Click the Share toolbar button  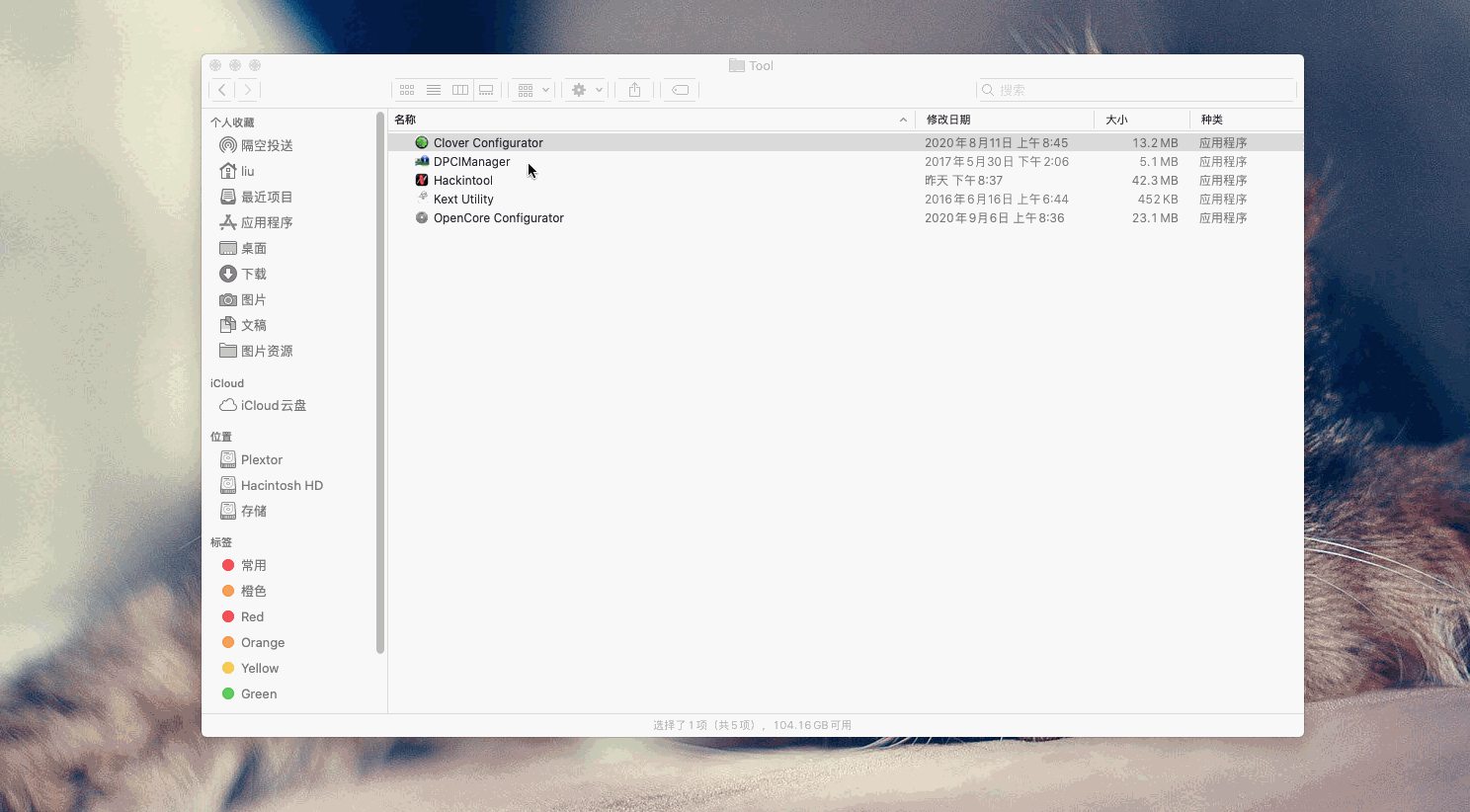(x=635, y=90)
